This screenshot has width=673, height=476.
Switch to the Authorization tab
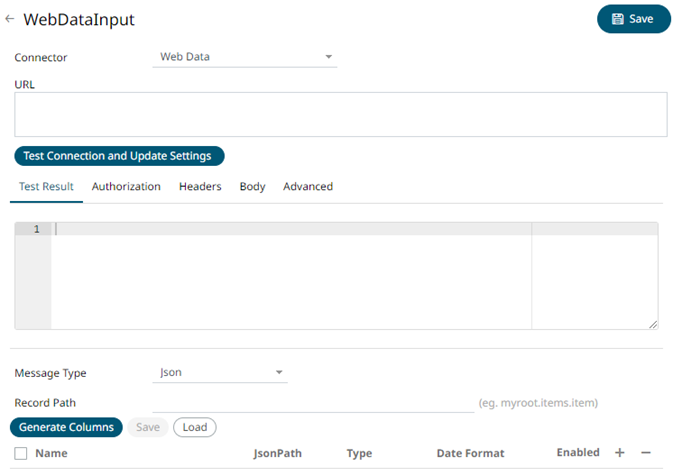click(x=126, y=187)
